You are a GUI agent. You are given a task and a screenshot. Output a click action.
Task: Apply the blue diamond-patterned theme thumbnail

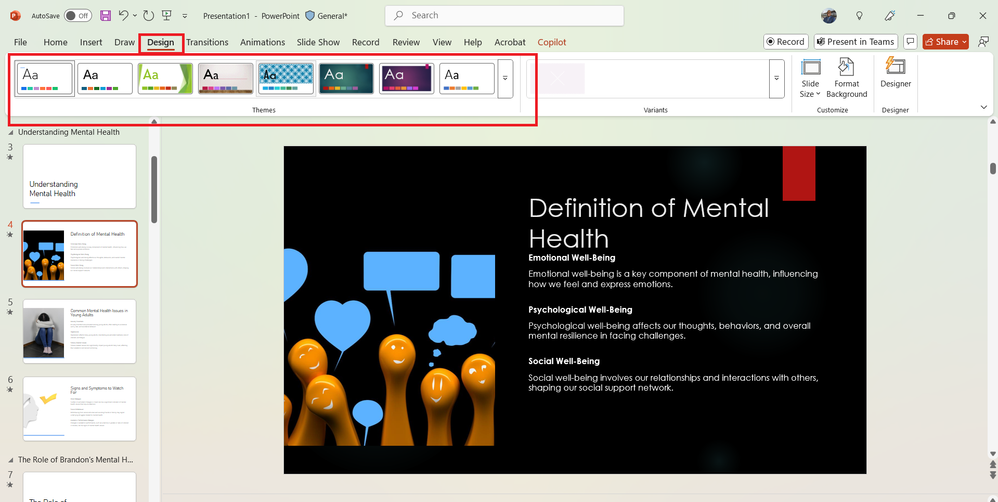point(286,78)
